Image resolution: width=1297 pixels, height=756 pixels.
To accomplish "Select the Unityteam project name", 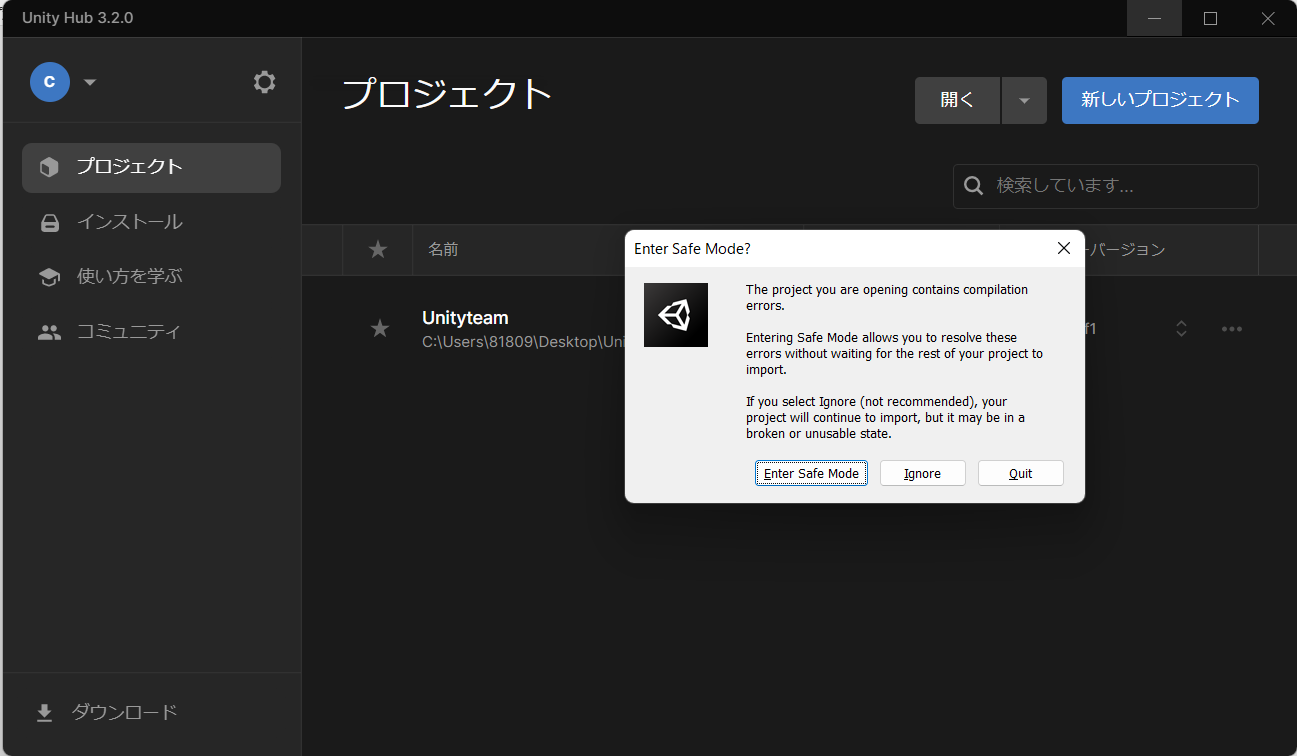I will 465,318.
